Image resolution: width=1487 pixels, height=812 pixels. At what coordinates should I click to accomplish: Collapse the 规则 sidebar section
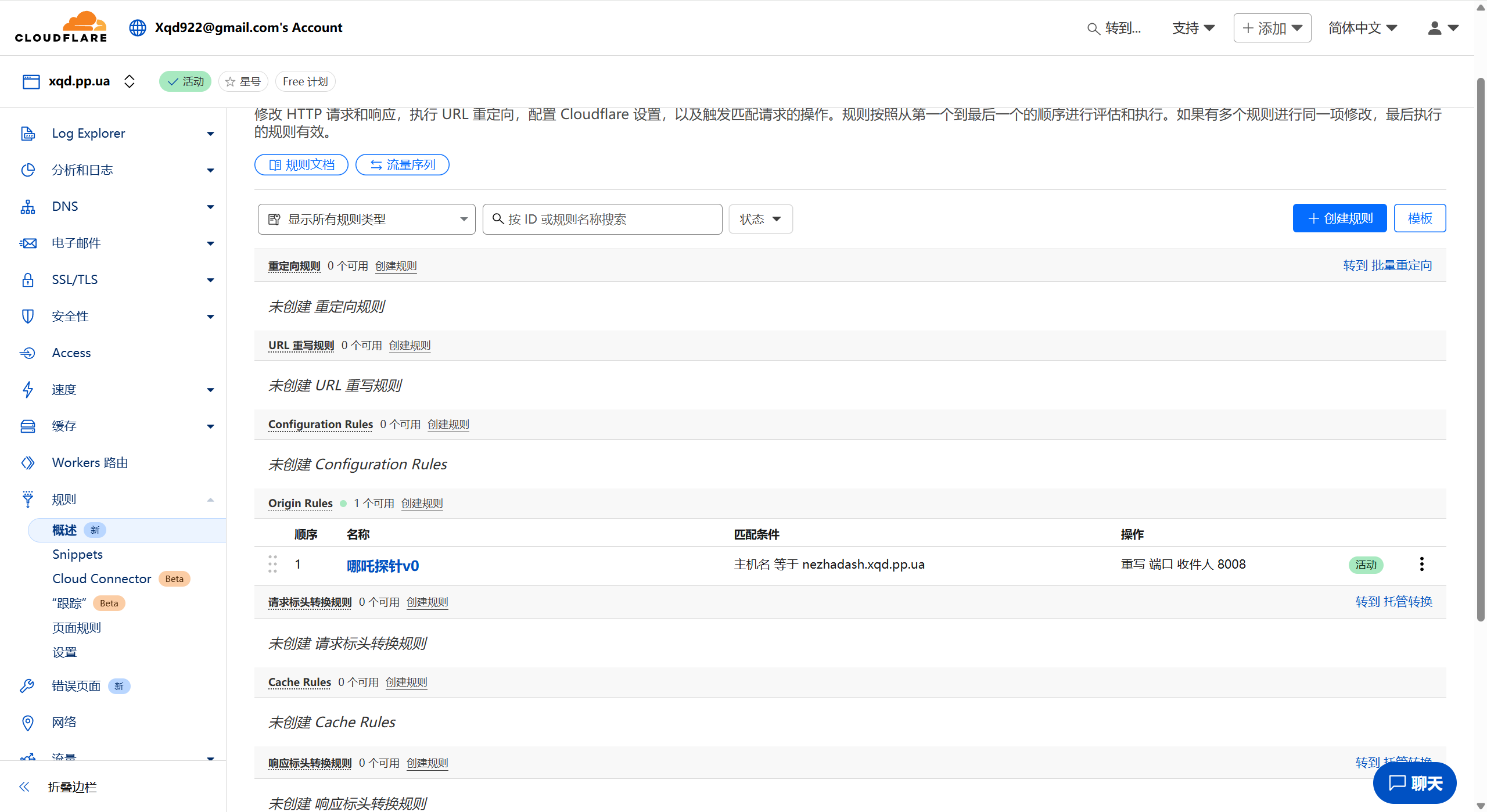(210, 500)
